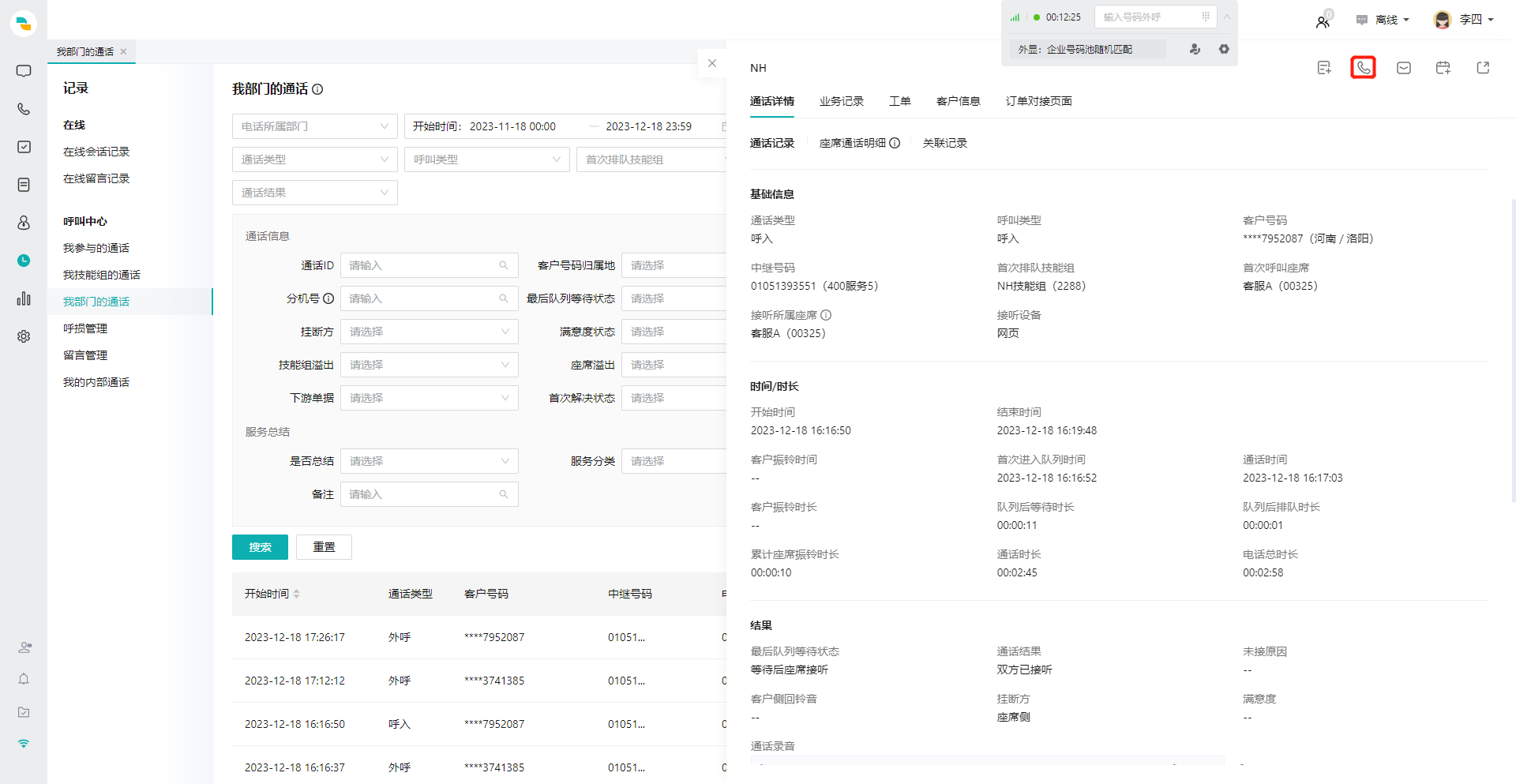1516x784 pixels.
Task: Click the add schedule calendar icon
Action: click(x=1443, y=68)
